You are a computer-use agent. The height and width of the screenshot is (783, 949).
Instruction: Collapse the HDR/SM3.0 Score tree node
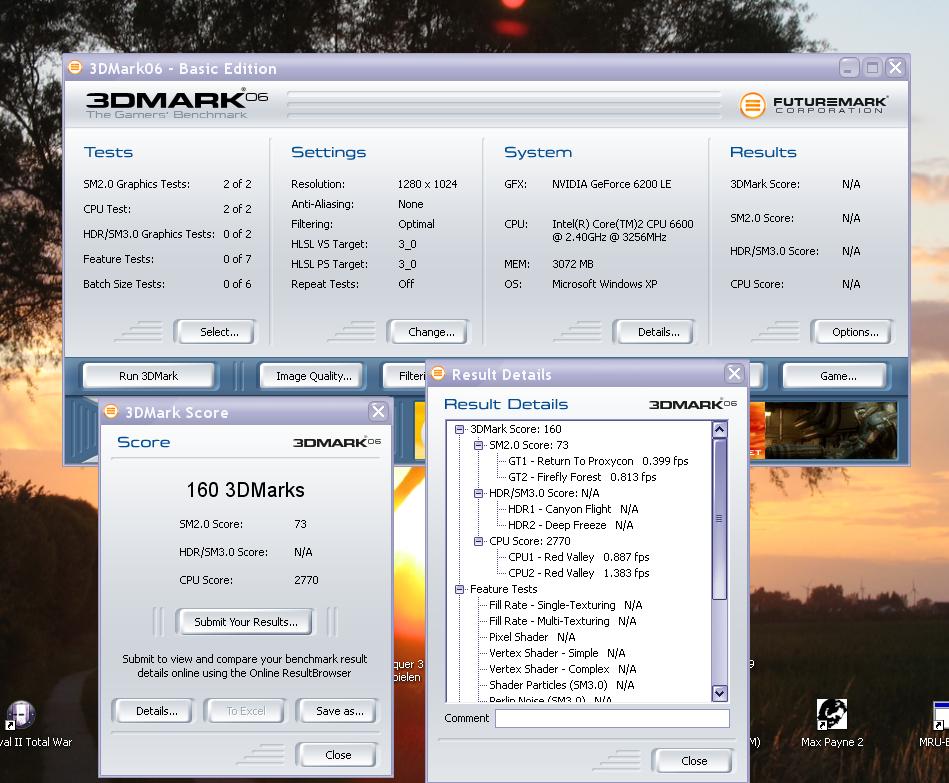[478, 493]
